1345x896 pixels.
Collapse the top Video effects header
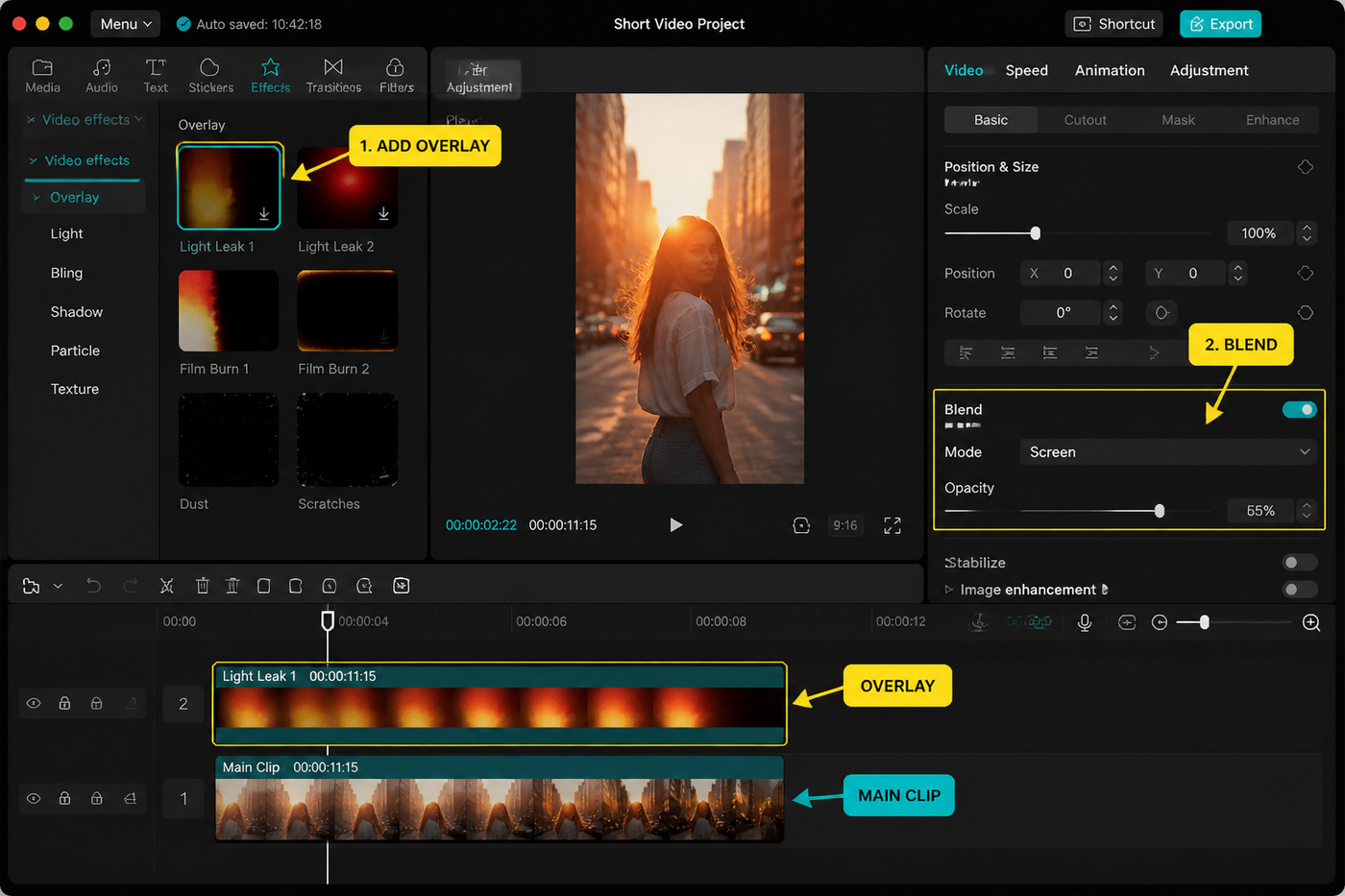click(x=85, y=120)
